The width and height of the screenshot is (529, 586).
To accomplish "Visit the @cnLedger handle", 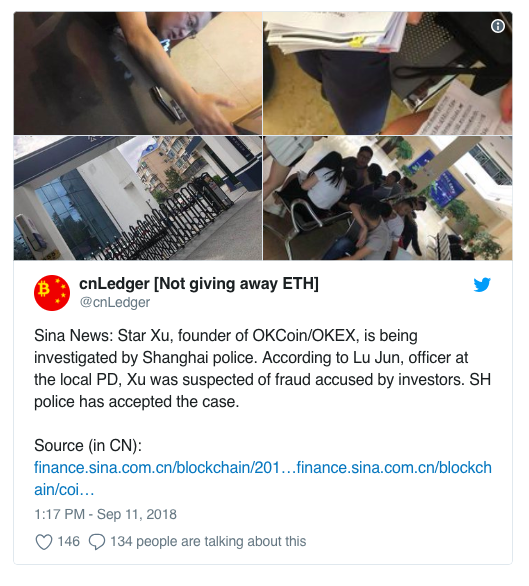I will pos(115,302).
